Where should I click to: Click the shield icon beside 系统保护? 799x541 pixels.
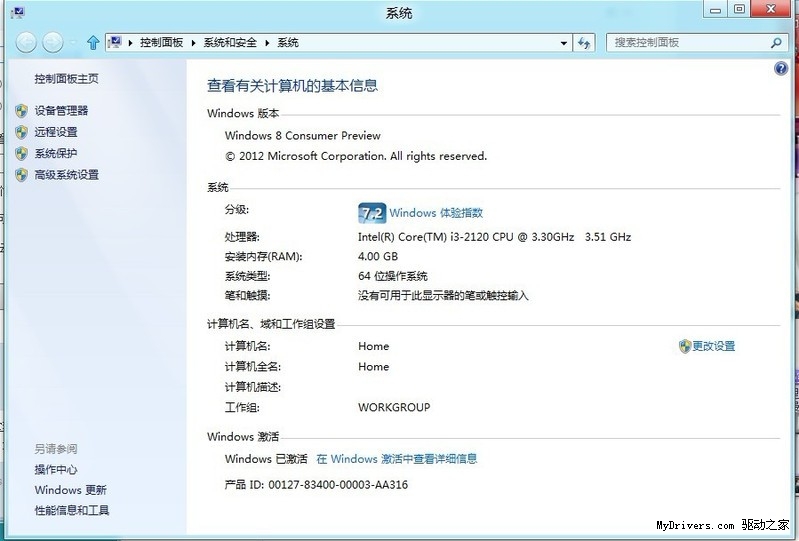coord(21,153)
